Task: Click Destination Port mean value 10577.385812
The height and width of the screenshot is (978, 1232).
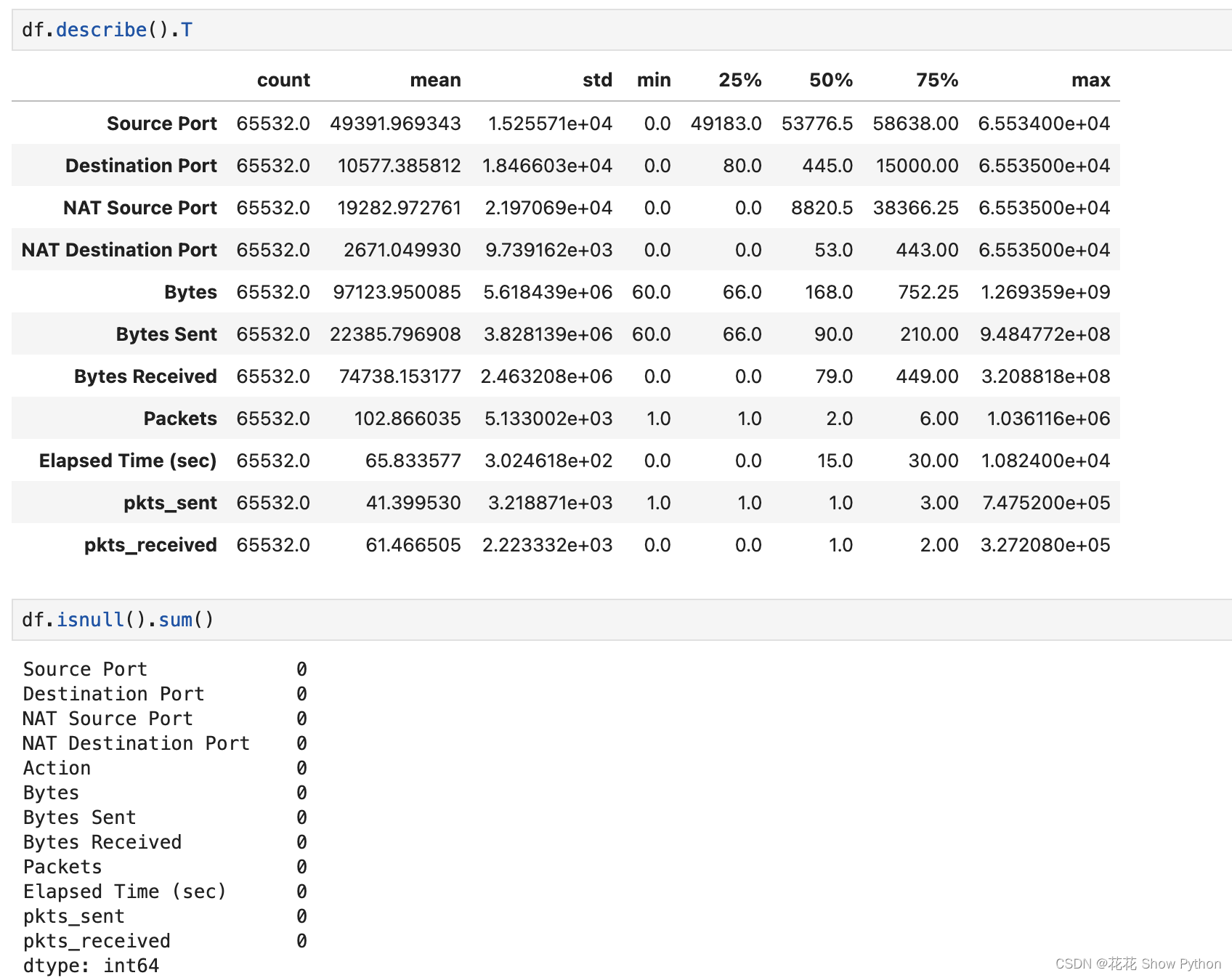Action: click(x=399, y=166)
